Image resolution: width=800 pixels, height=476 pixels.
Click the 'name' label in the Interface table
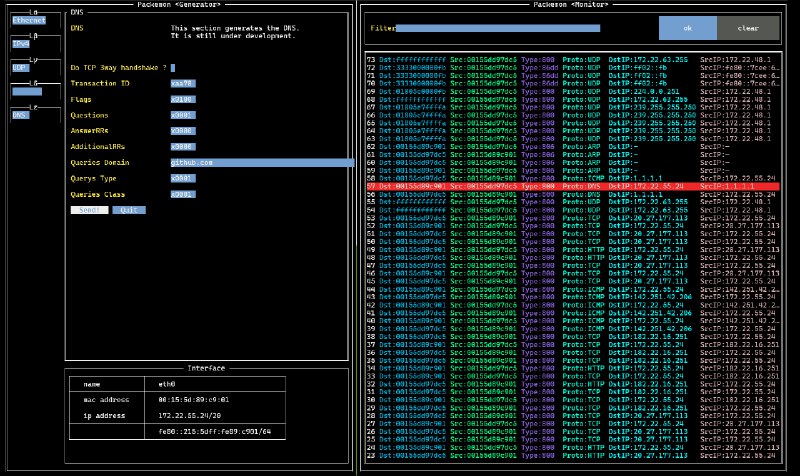pyautogui.click(x=92, y=385)
